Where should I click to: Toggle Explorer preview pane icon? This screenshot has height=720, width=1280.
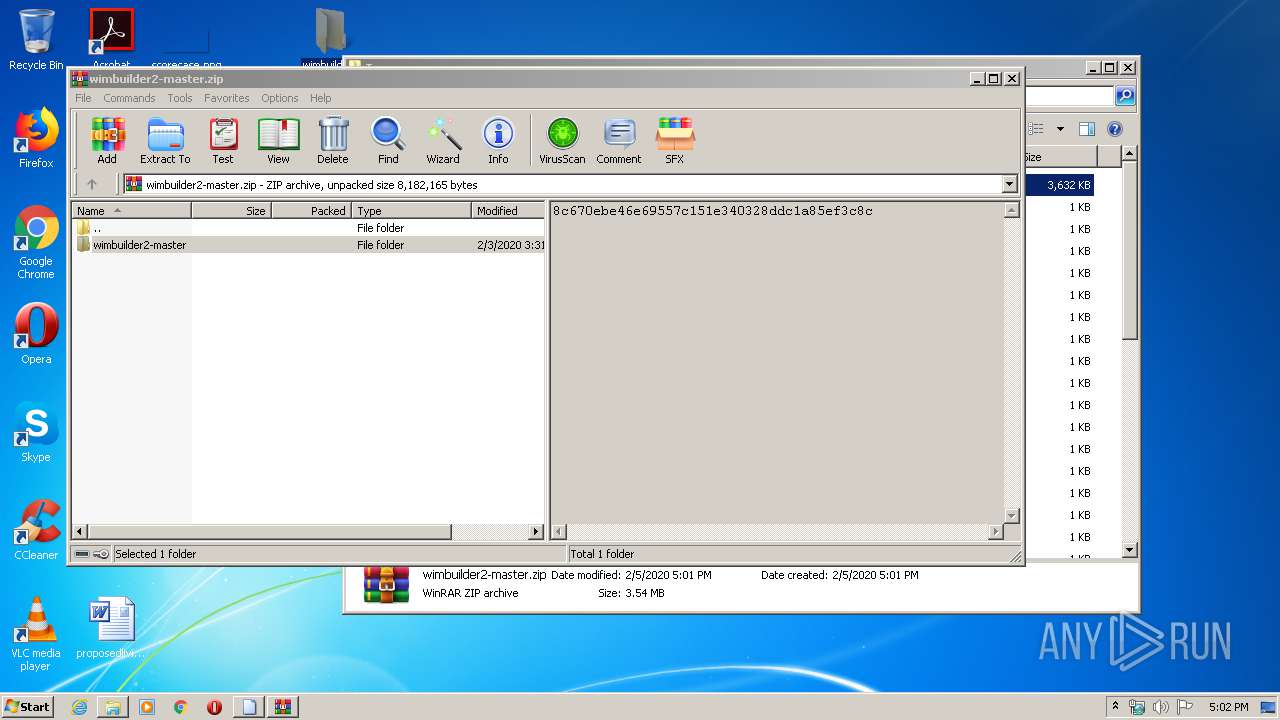click(x=1087, y=129)
